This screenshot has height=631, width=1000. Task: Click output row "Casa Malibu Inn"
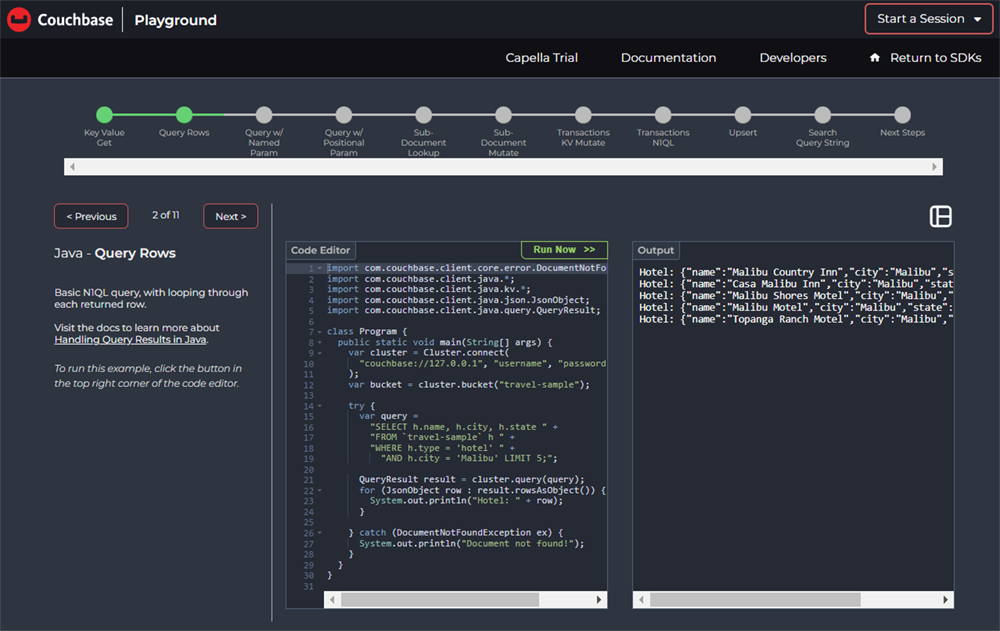796,284
